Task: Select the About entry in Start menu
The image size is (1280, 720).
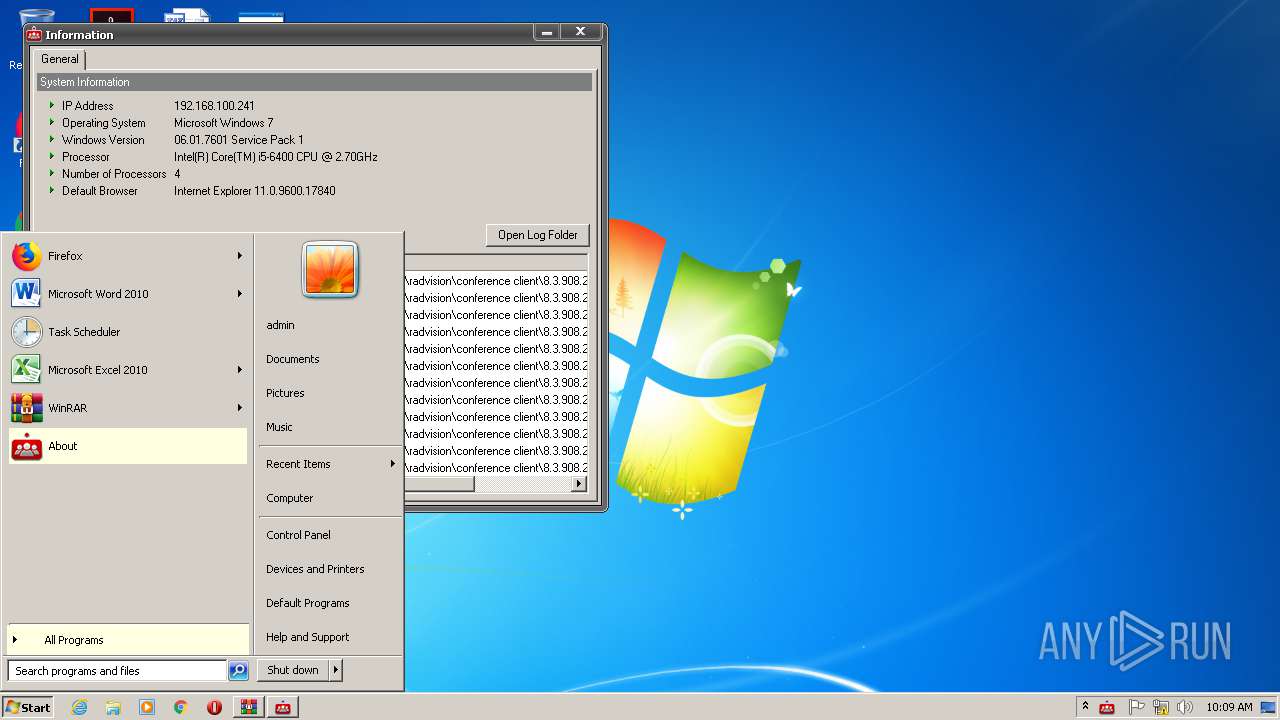Action: 128,446
